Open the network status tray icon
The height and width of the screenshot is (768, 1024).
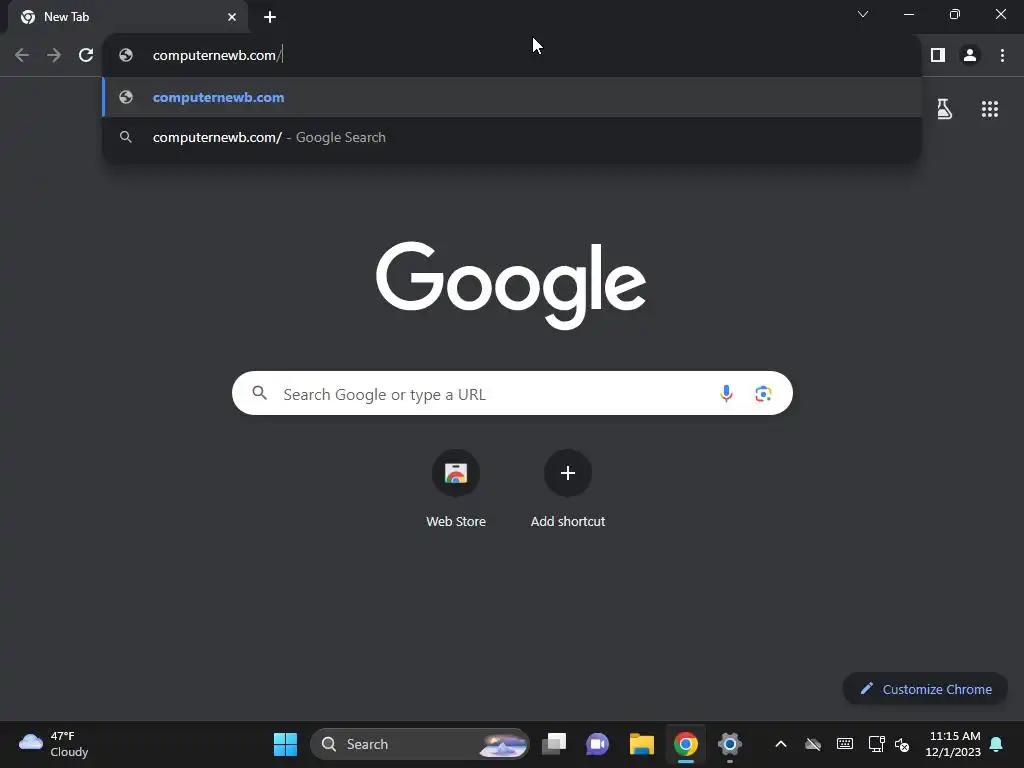[876, 744]
